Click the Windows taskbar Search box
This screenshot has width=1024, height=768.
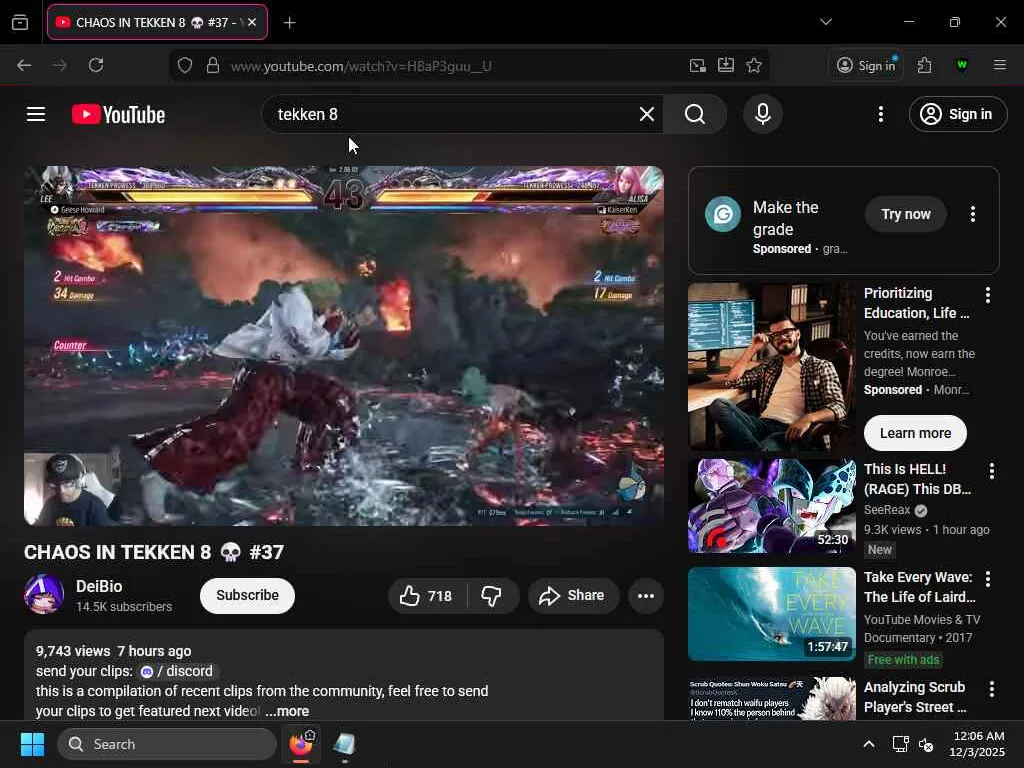pyautogui.click(x=167, y=744)
